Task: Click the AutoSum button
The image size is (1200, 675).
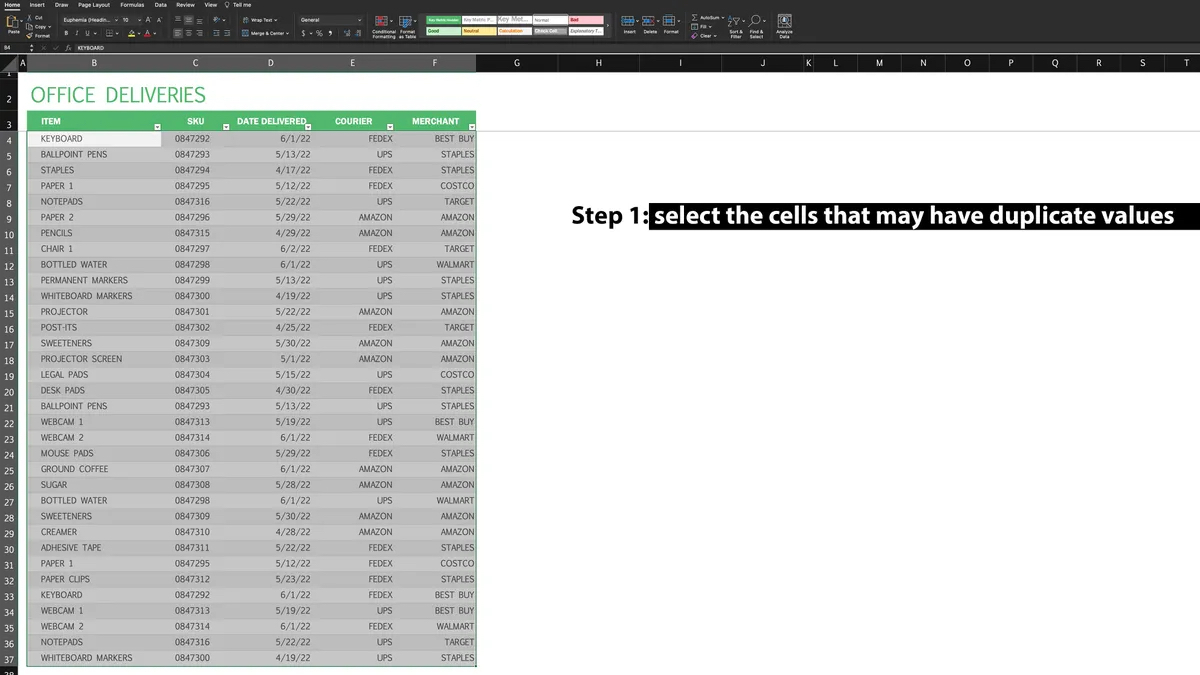Action: 707,17
